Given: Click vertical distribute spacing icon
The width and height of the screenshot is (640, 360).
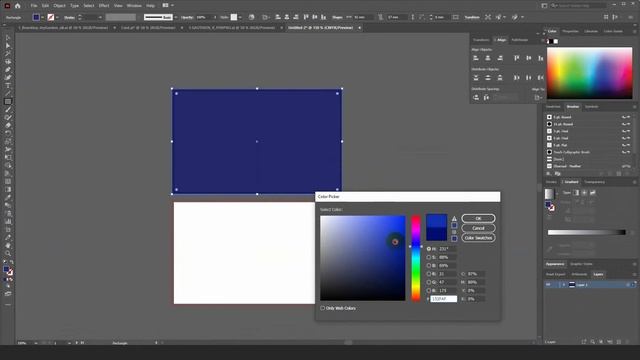Looking at the screenshot, I should pos(476,98).
